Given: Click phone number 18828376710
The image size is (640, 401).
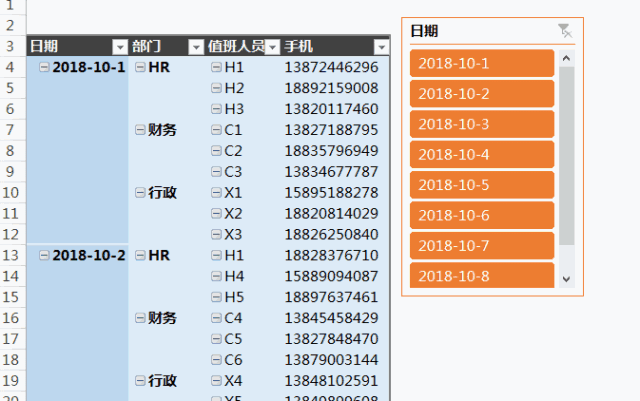Looking at the screenshot, I should coord(331,255).
